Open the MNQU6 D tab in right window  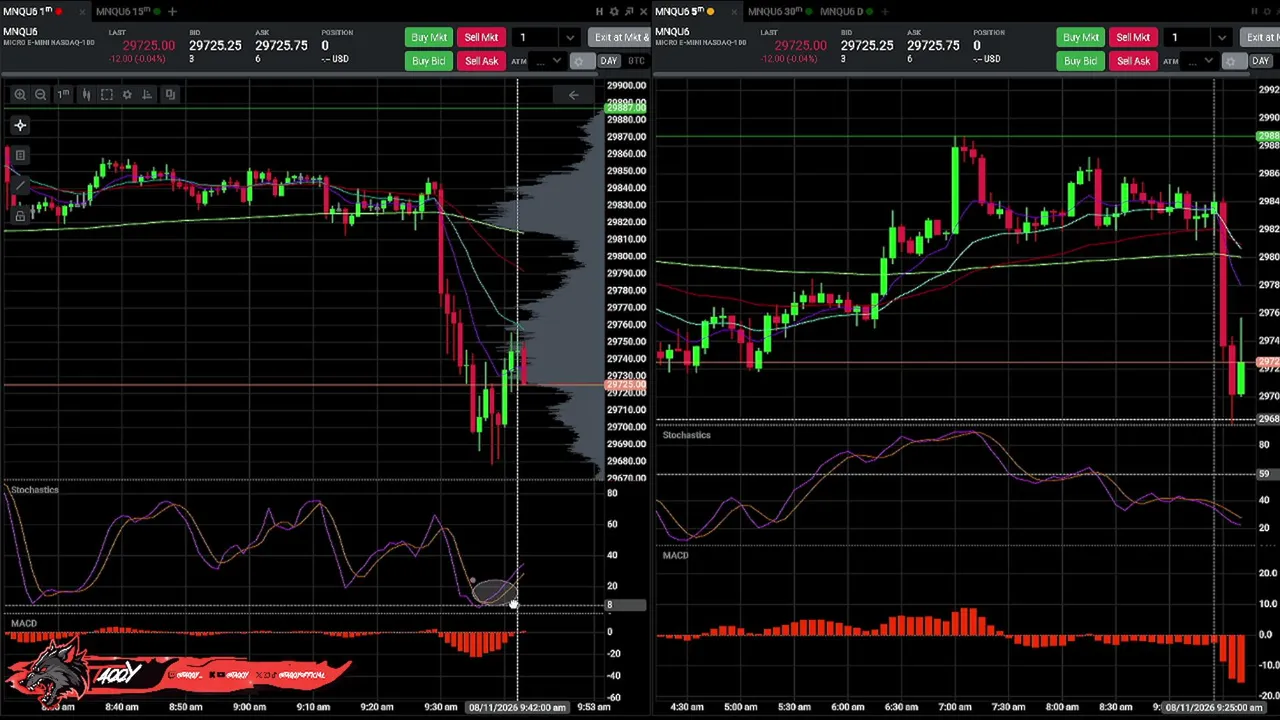click(841, 11)
